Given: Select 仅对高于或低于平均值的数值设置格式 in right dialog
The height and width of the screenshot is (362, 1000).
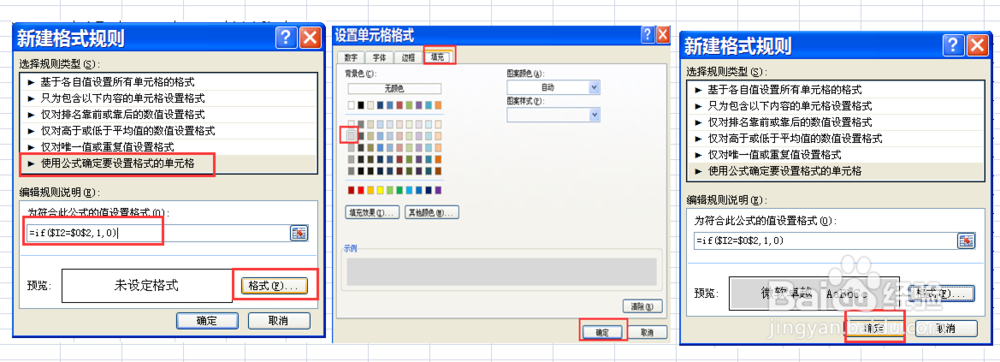Looking at the screenshot, I should click(835, 138).
